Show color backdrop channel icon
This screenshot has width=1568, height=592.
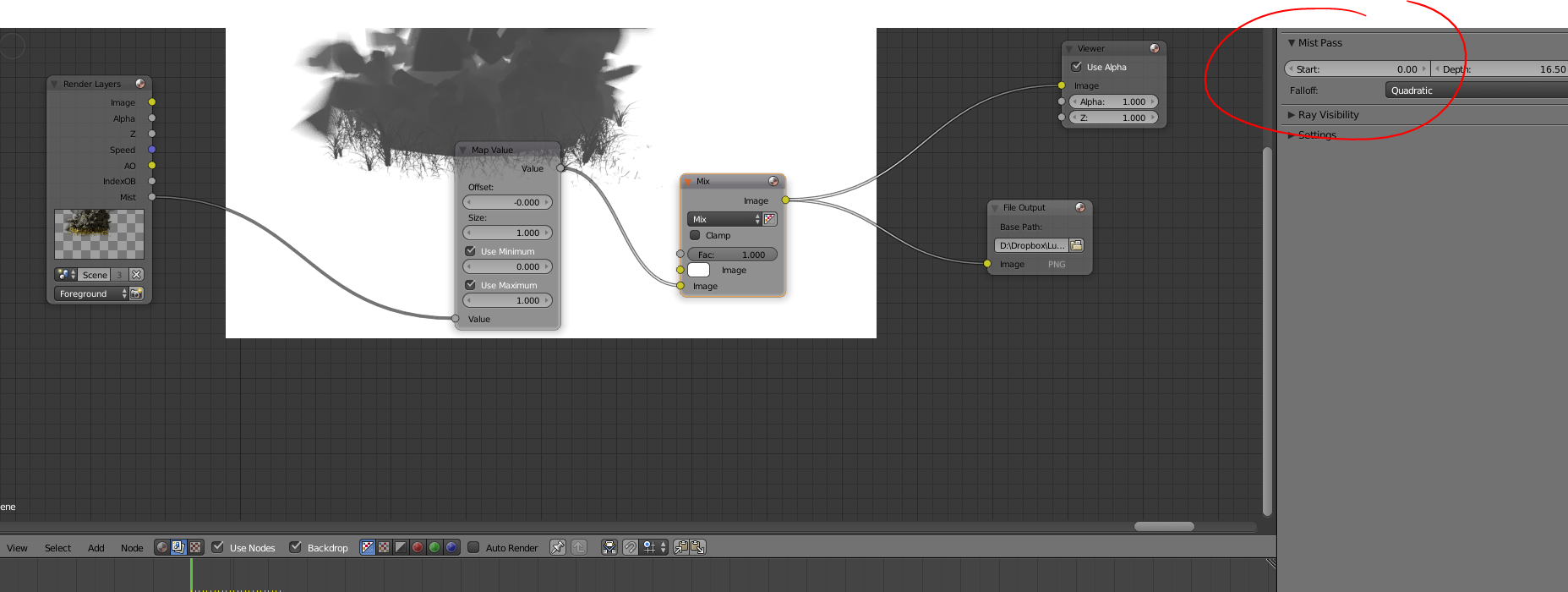(x=384, y=547)
